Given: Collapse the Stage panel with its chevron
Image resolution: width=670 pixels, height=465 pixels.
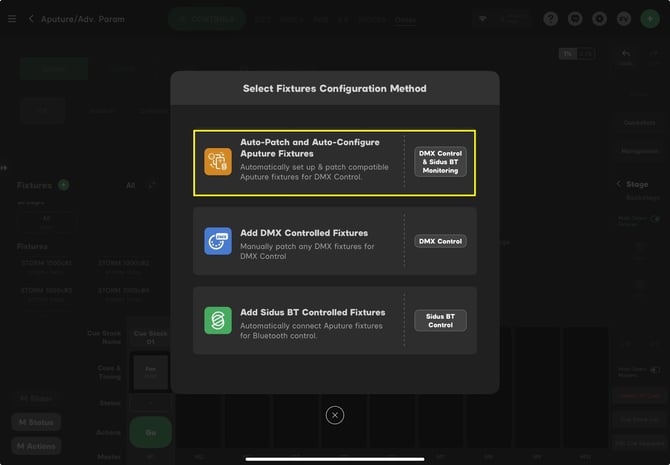Looking at the screenshot, I should point(619,184).
